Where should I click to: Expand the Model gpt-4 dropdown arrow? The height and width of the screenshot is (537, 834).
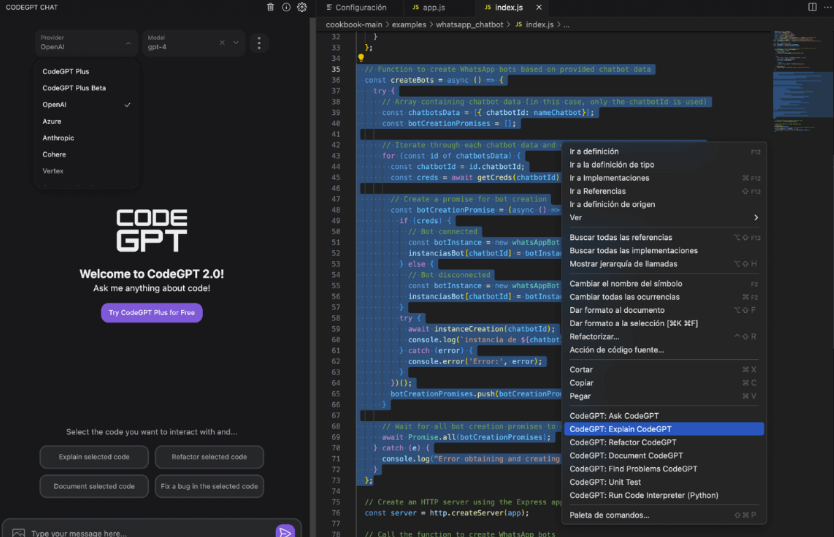(x=237, y=43)
